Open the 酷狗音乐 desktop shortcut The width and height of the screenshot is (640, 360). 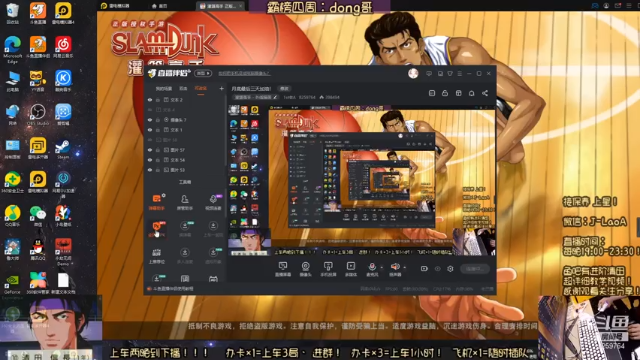click(63, 81)
